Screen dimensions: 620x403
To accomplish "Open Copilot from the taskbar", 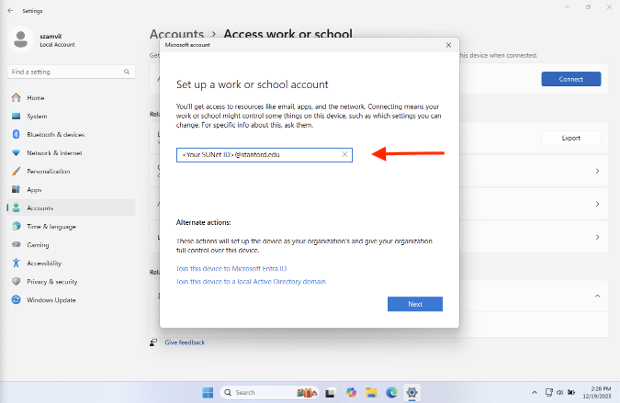I will tap(351, 392).
